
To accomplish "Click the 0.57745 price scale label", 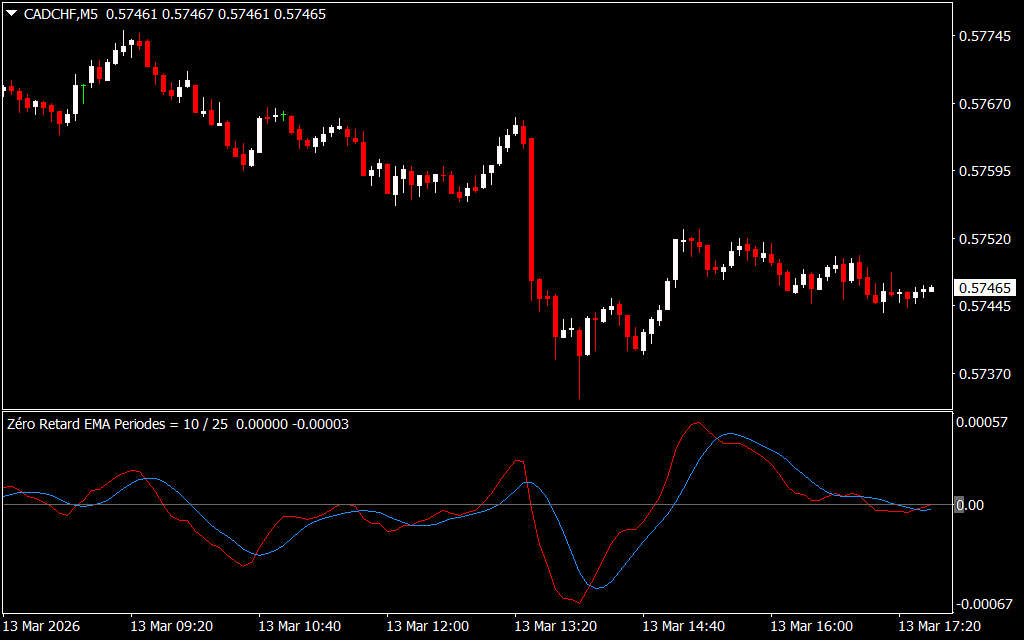I will (985, 37).
